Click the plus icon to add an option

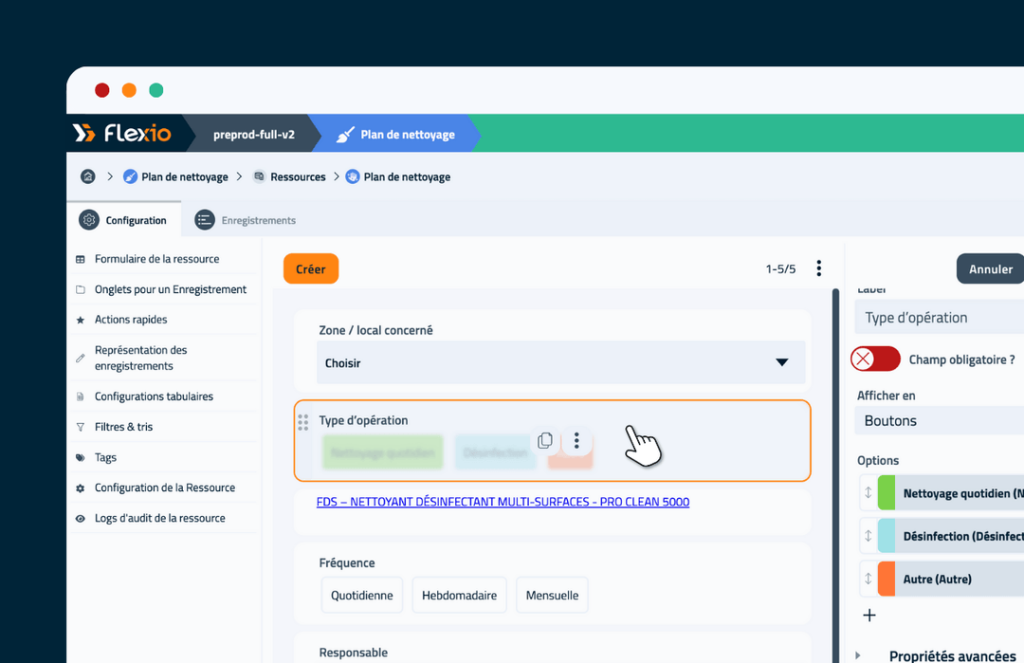(869, 615)
